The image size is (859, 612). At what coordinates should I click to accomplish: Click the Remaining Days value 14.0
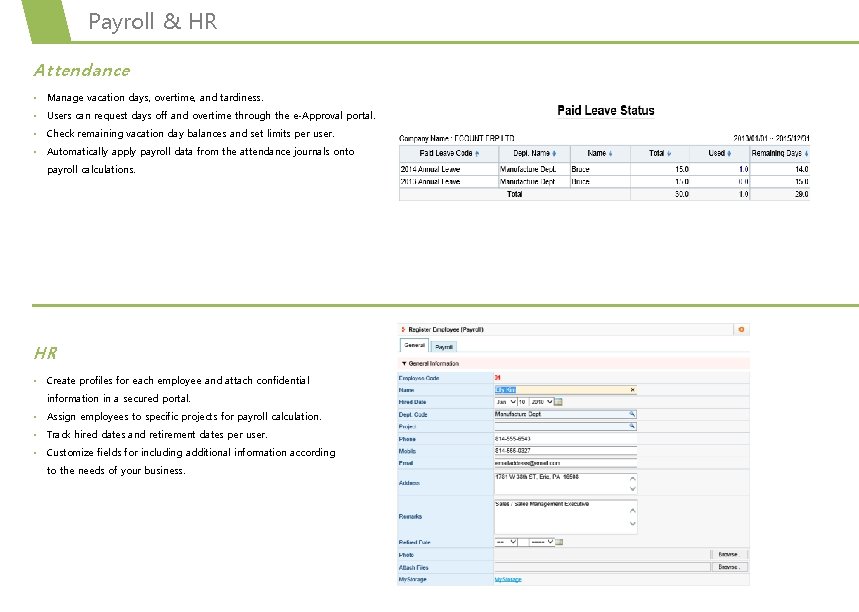tap(801, 169)
